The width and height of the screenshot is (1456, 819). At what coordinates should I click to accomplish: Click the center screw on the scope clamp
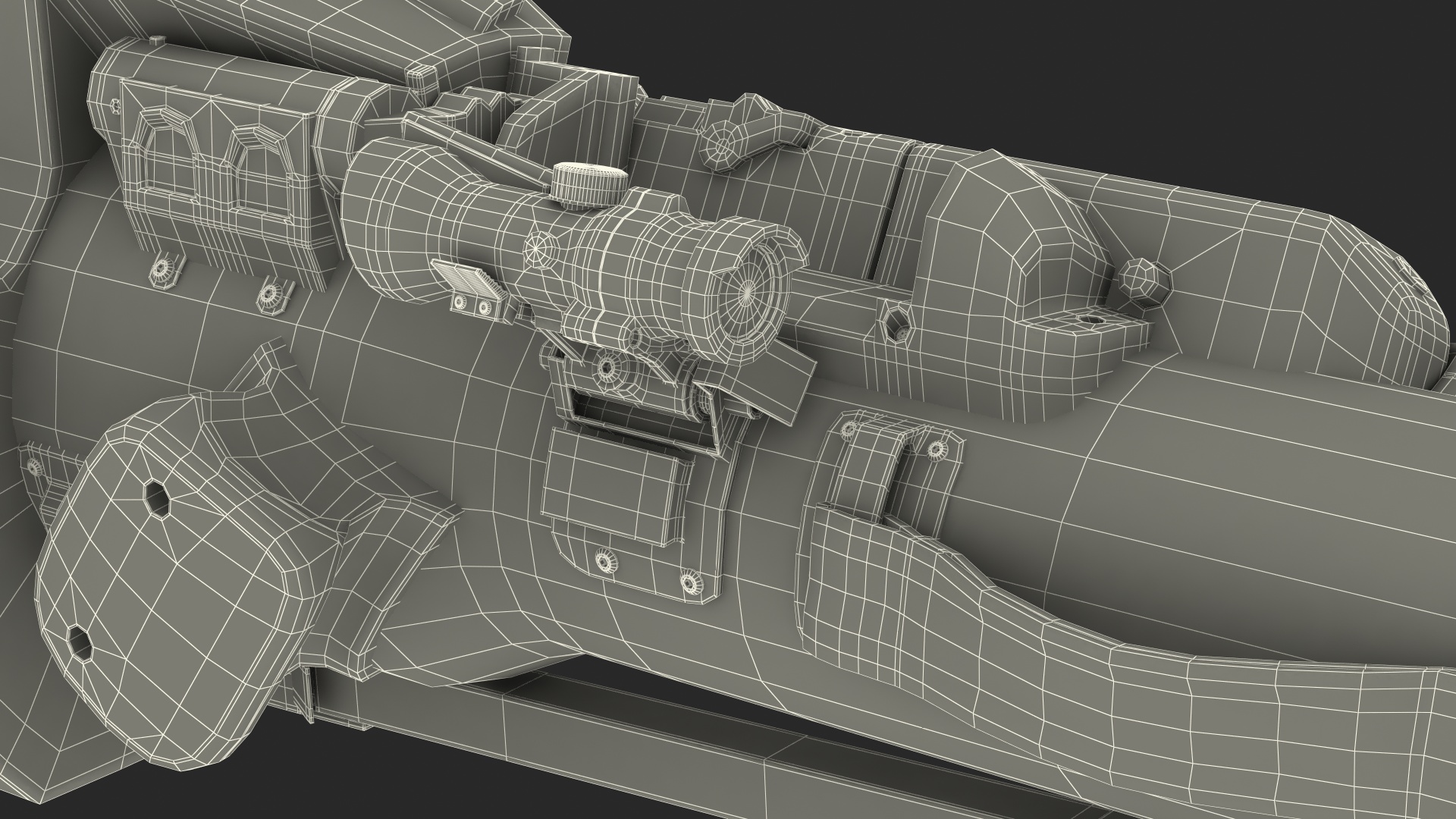[607, 367]
